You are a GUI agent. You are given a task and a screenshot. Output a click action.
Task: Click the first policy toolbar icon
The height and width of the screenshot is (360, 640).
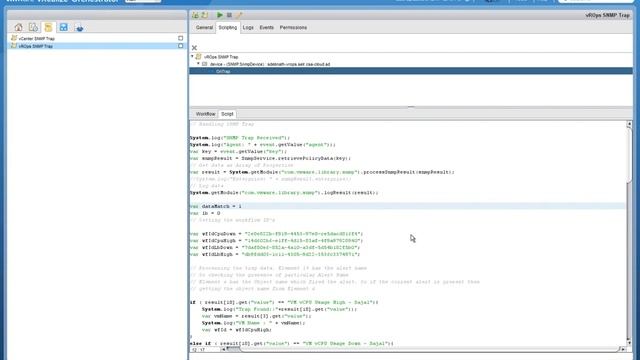click(x=195, y=15)
